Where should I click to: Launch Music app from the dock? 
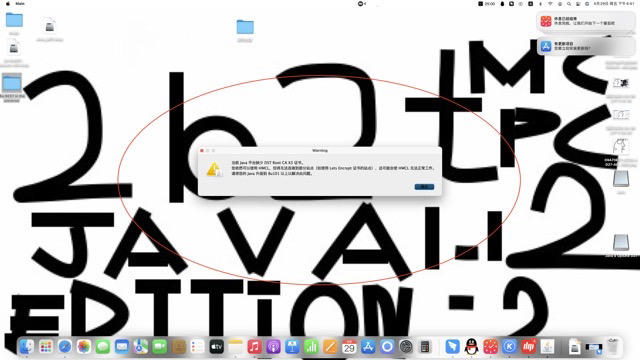[x=254, y=347]
